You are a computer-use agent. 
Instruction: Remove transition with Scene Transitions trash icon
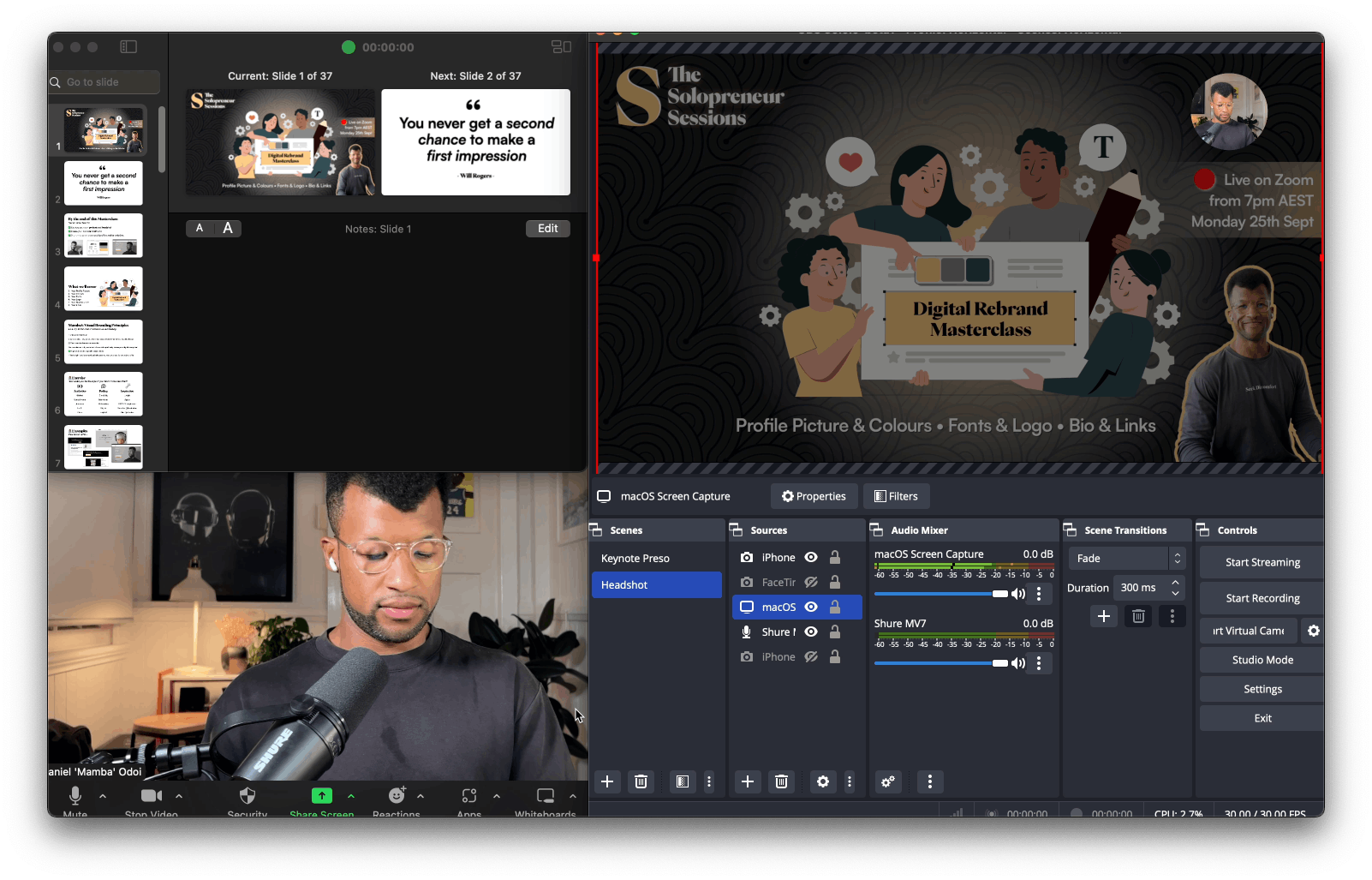pos(1138,616)
